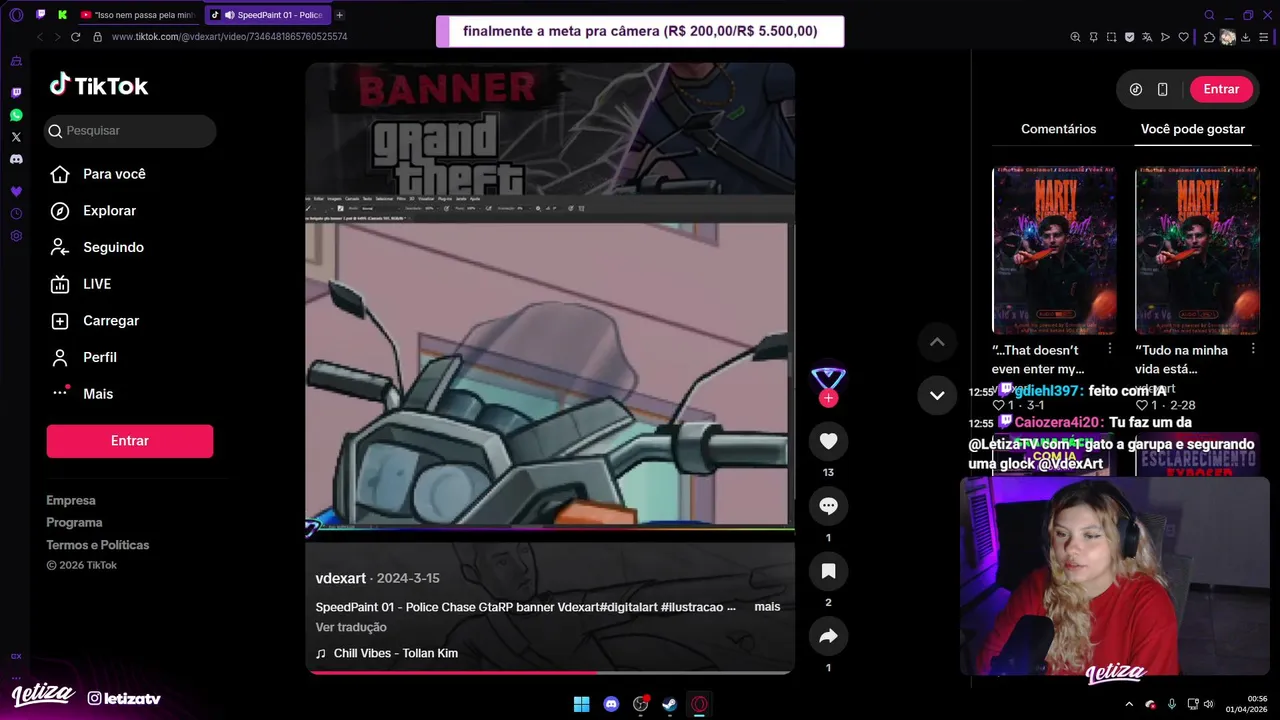
Task: Open Twitch in Opera sidebar
Action: (x=16, y=92)
